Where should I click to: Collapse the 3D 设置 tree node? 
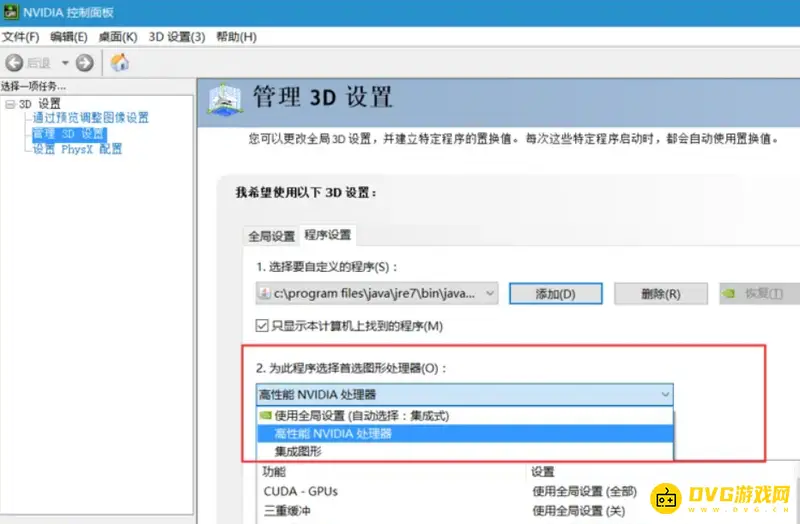click(x=10, y=104)
